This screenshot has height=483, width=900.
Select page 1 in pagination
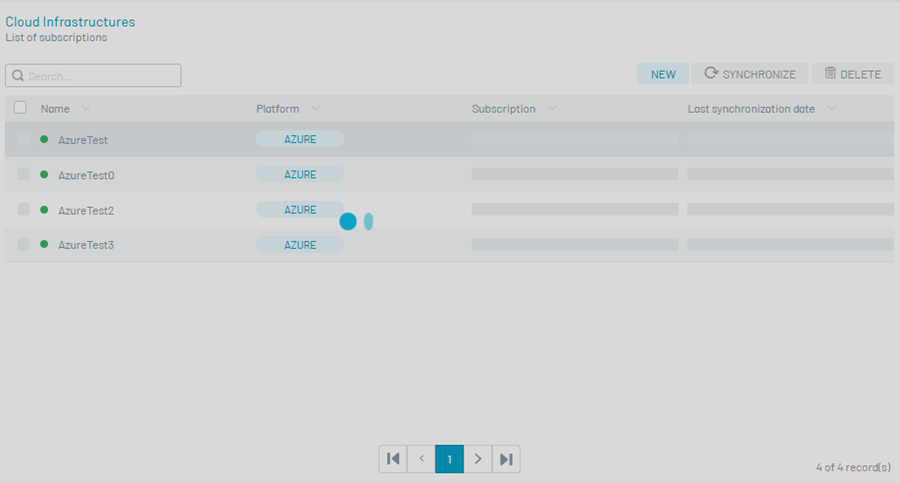[x=449, y=459]
